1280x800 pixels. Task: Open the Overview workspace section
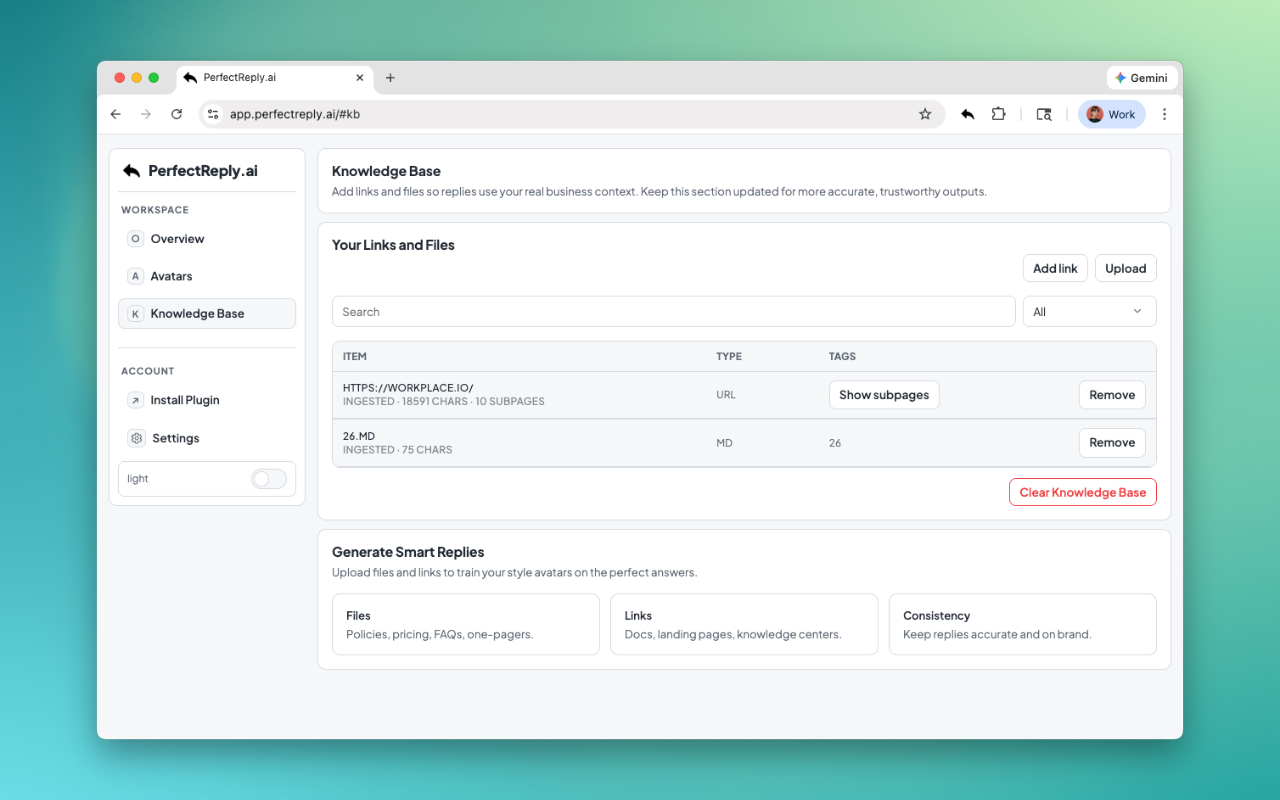(x=177, y=239)
